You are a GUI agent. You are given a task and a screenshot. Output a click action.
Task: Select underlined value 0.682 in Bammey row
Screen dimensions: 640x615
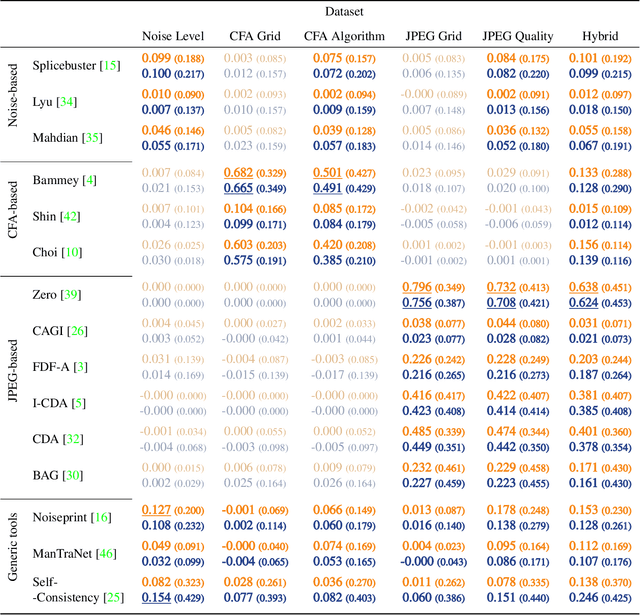click(238, 172)
